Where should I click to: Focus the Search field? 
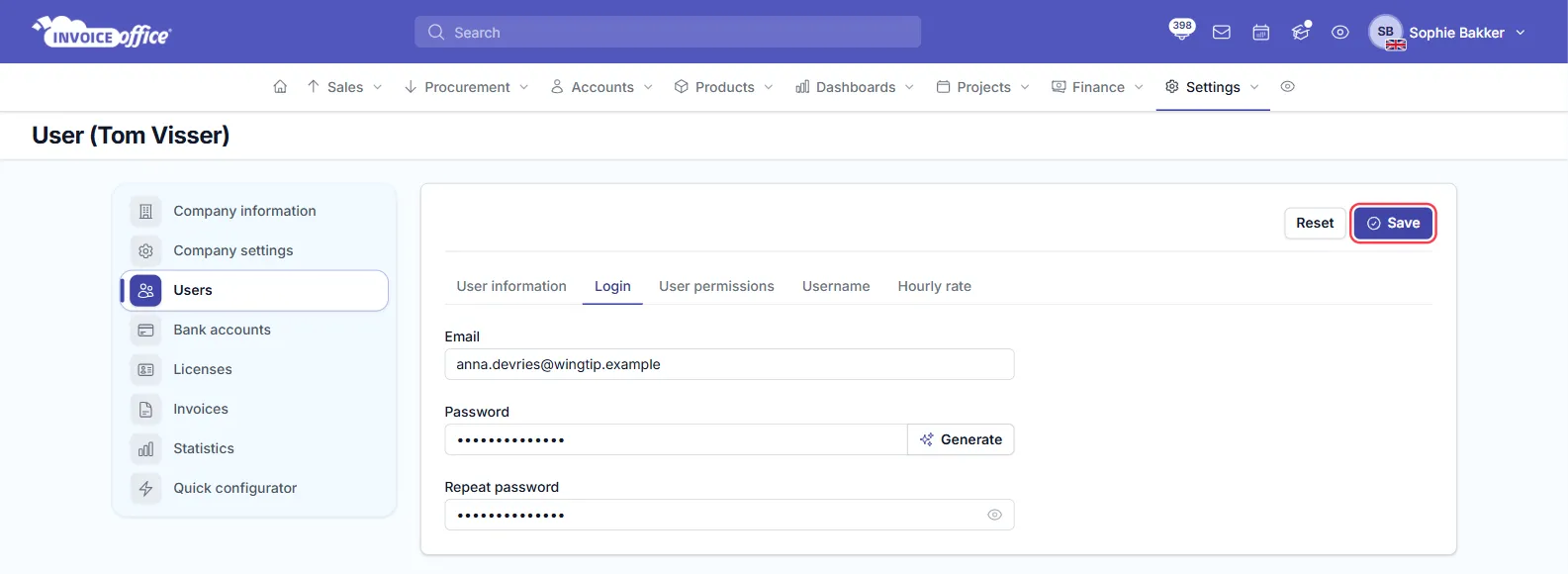(x=668, y=32)
